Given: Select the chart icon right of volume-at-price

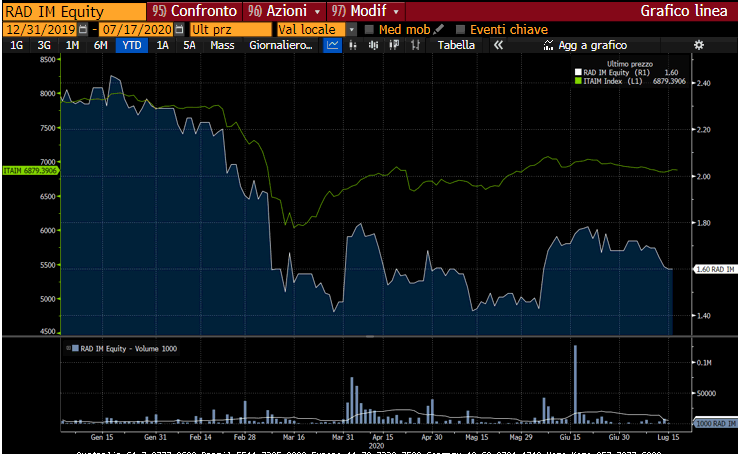Looking at the screenshot, I should coord(415,45).
